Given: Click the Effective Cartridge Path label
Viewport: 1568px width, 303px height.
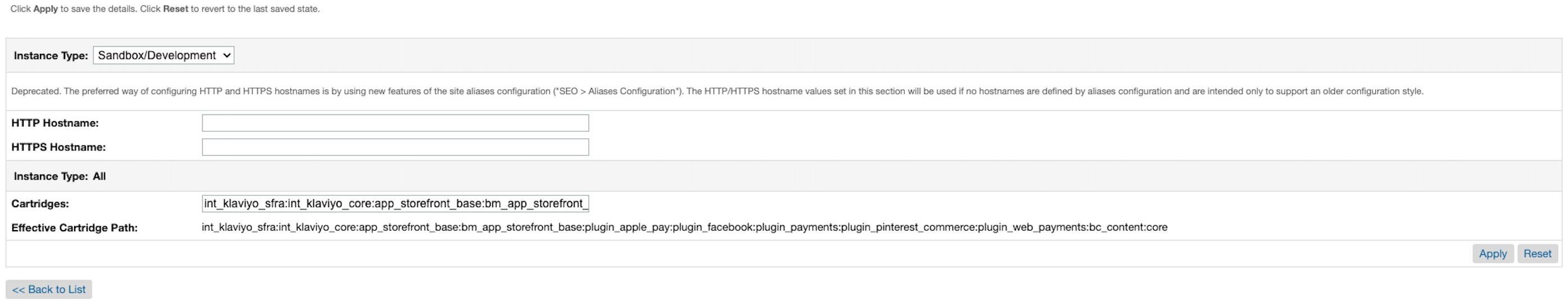Looking at the screenshot, I should click(x=74, y=228).
